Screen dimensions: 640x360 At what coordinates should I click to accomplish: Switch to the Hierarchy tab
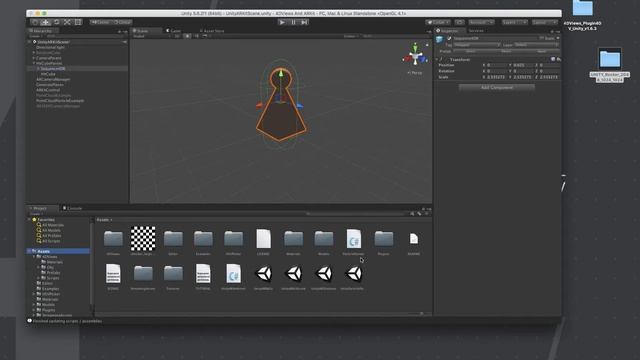coord(42,31)
